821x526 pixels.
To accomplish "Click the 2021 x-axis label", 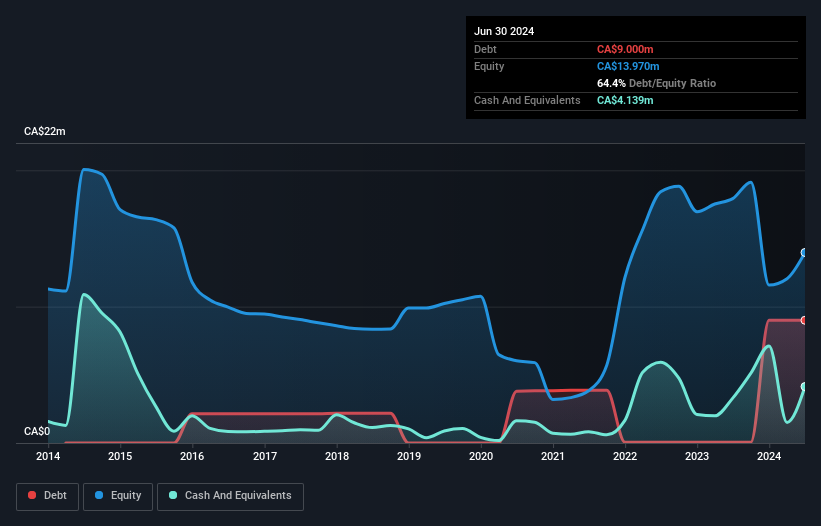I will click(553, 456).
